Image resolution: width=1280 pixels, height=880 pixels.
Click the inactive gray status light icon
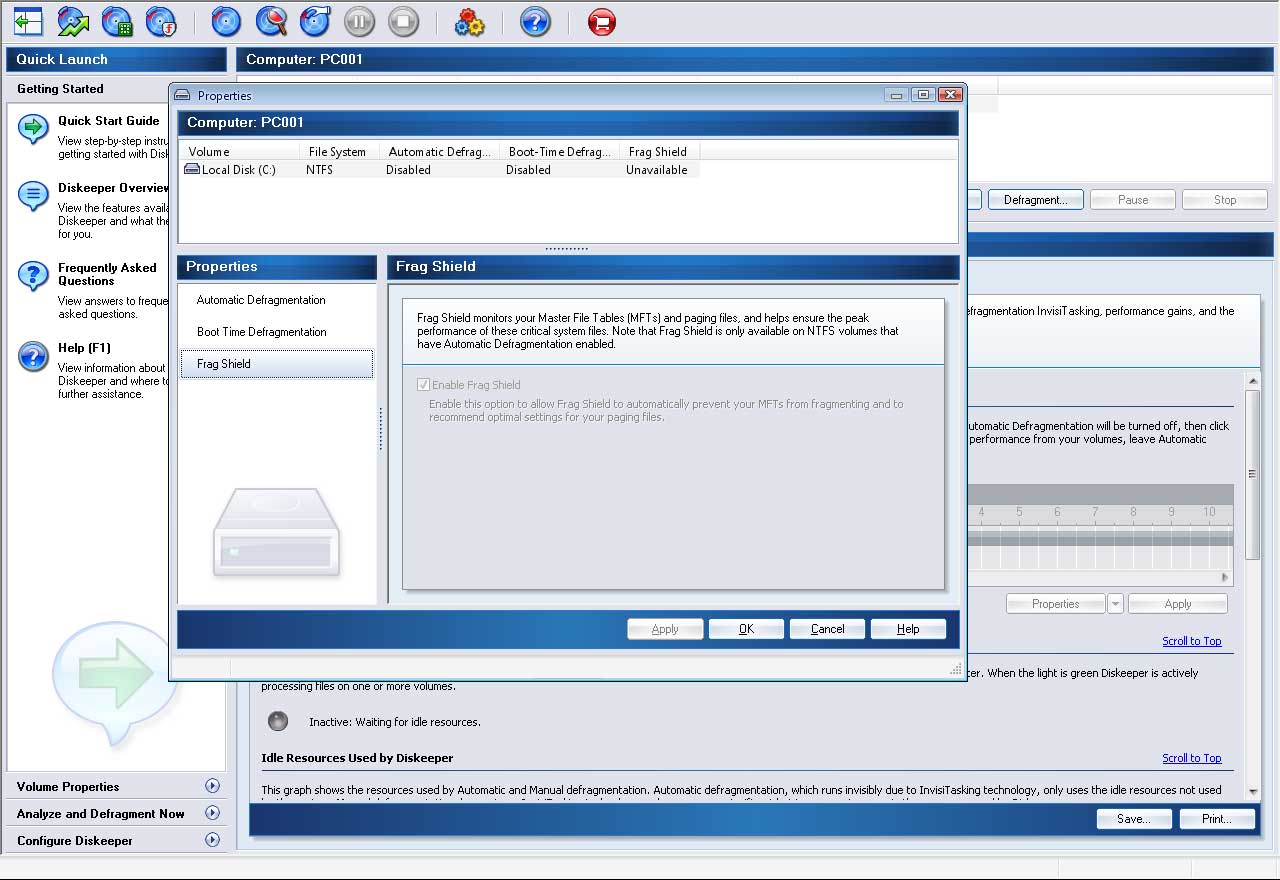(x=278, y=721)
